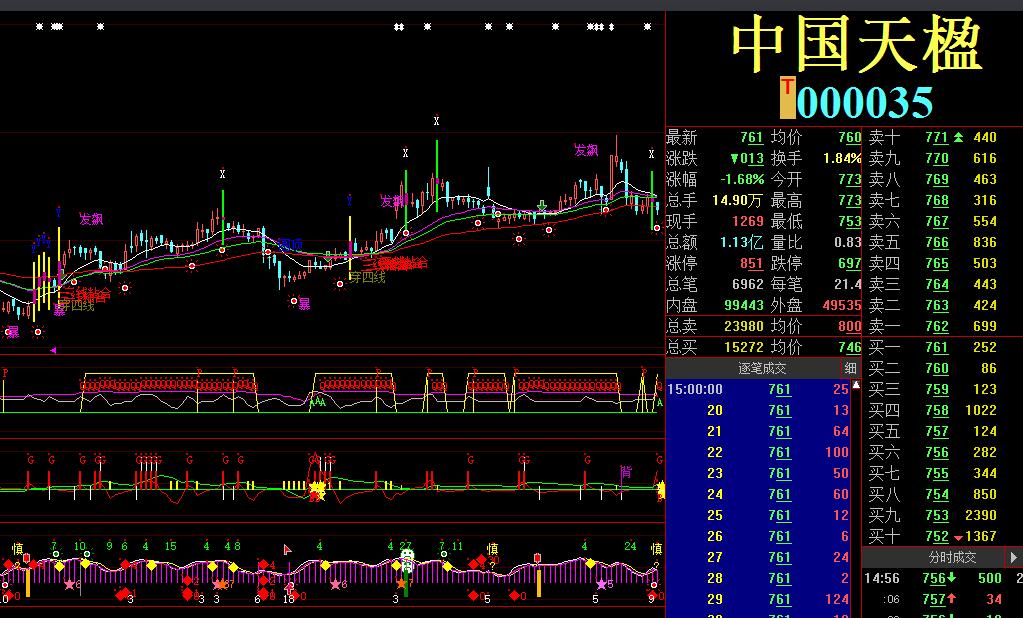Viewport: 1023px width, 618px height.
Task: Click the 细 detail button
Action: [850, 369]
